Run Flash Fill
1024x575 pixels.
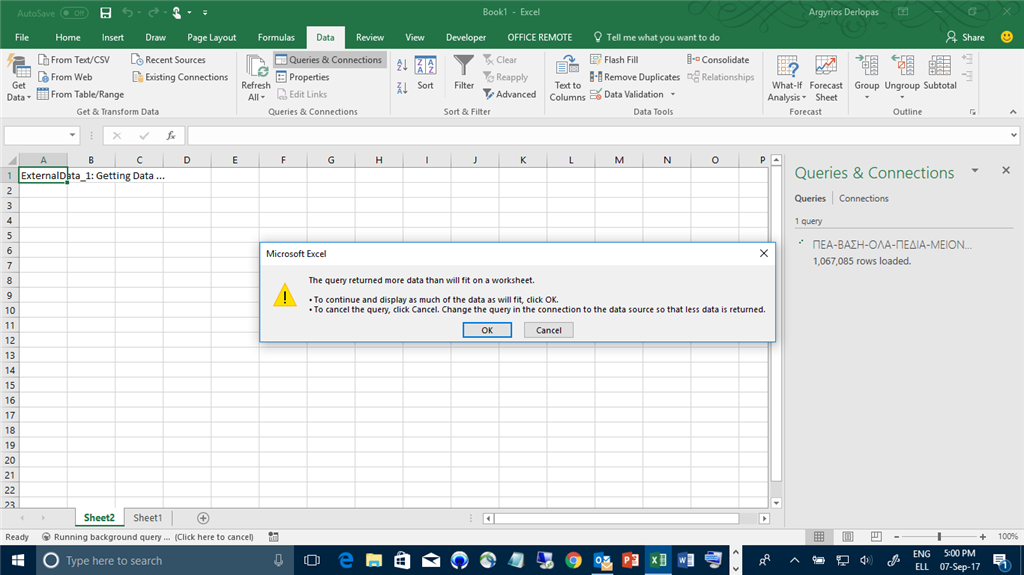(614, 59)
